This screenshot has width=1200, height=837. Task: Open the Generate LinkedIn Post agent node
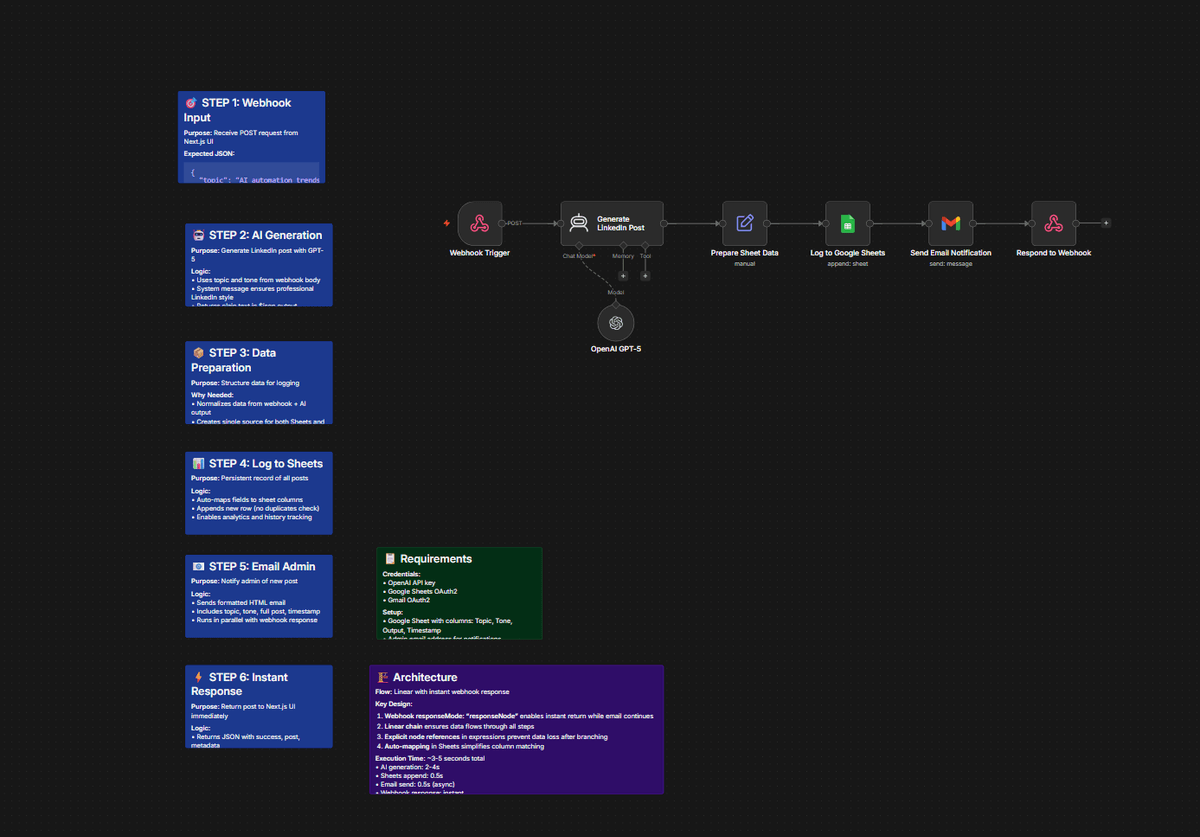[x=612, y=223]
